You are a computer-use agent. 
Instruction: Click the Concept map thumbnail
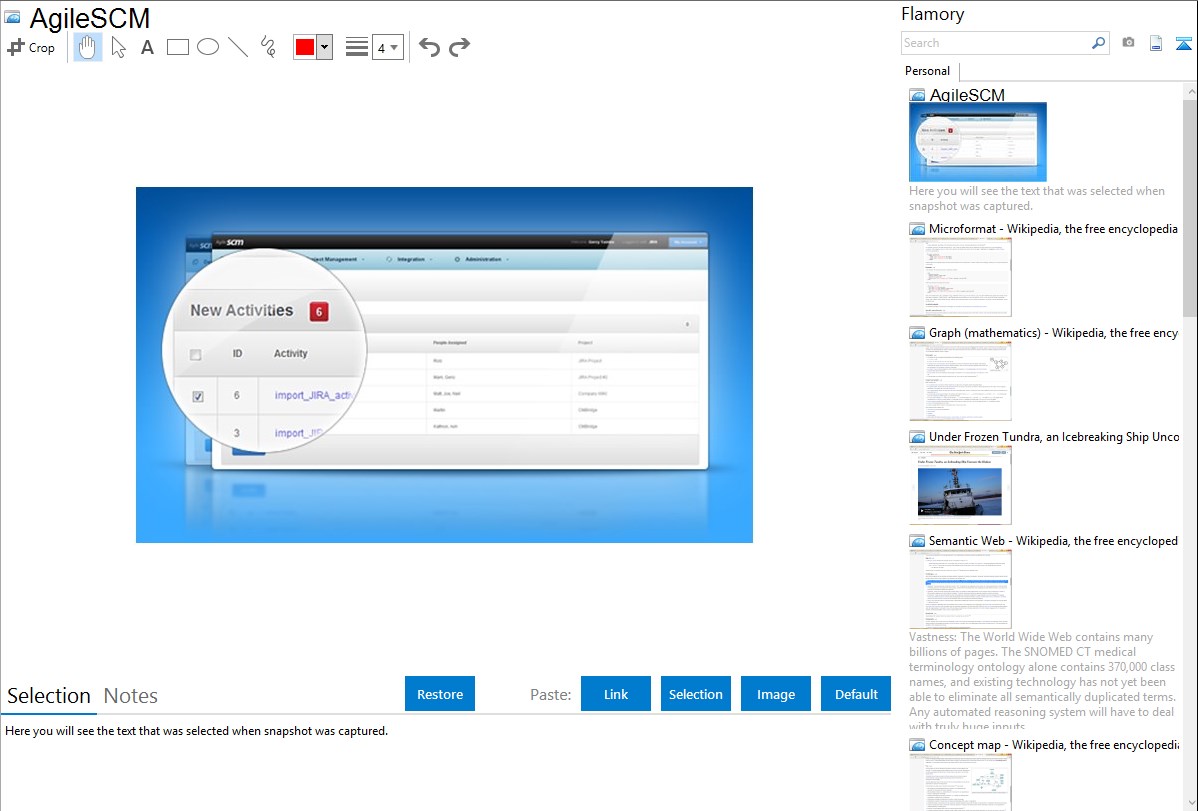[960, 782]
